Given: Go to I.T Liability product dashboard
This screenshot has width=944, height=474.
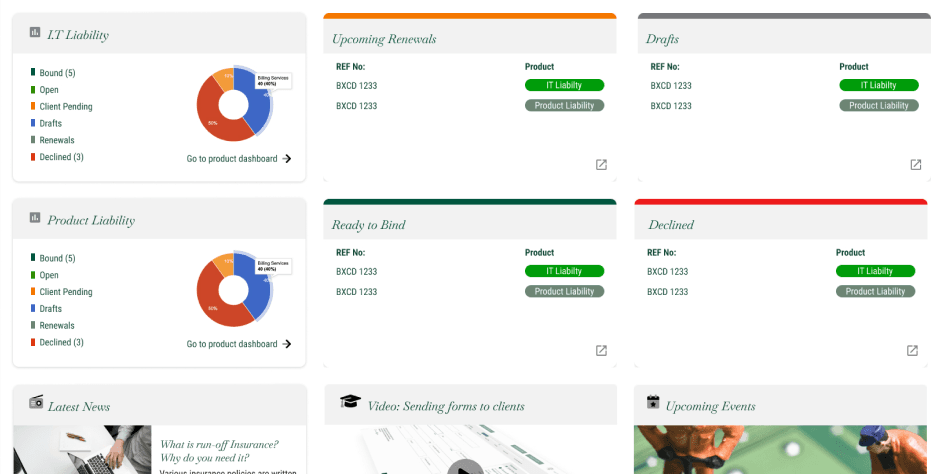Looking at the screenshot, I should click(239, 158).
